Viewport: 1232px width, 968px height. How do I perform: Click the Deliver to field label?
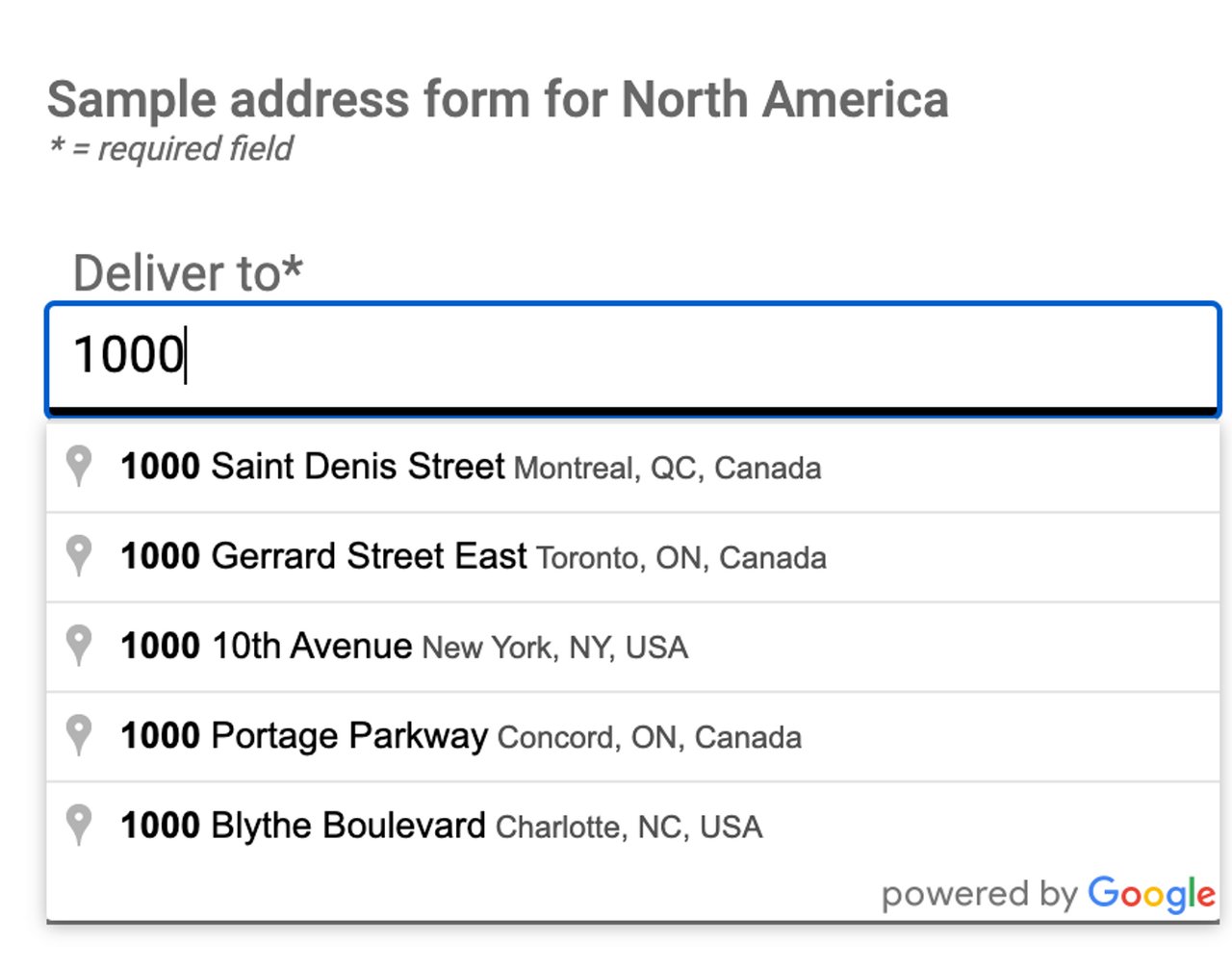pyautogui.click(x=189, y=272)
